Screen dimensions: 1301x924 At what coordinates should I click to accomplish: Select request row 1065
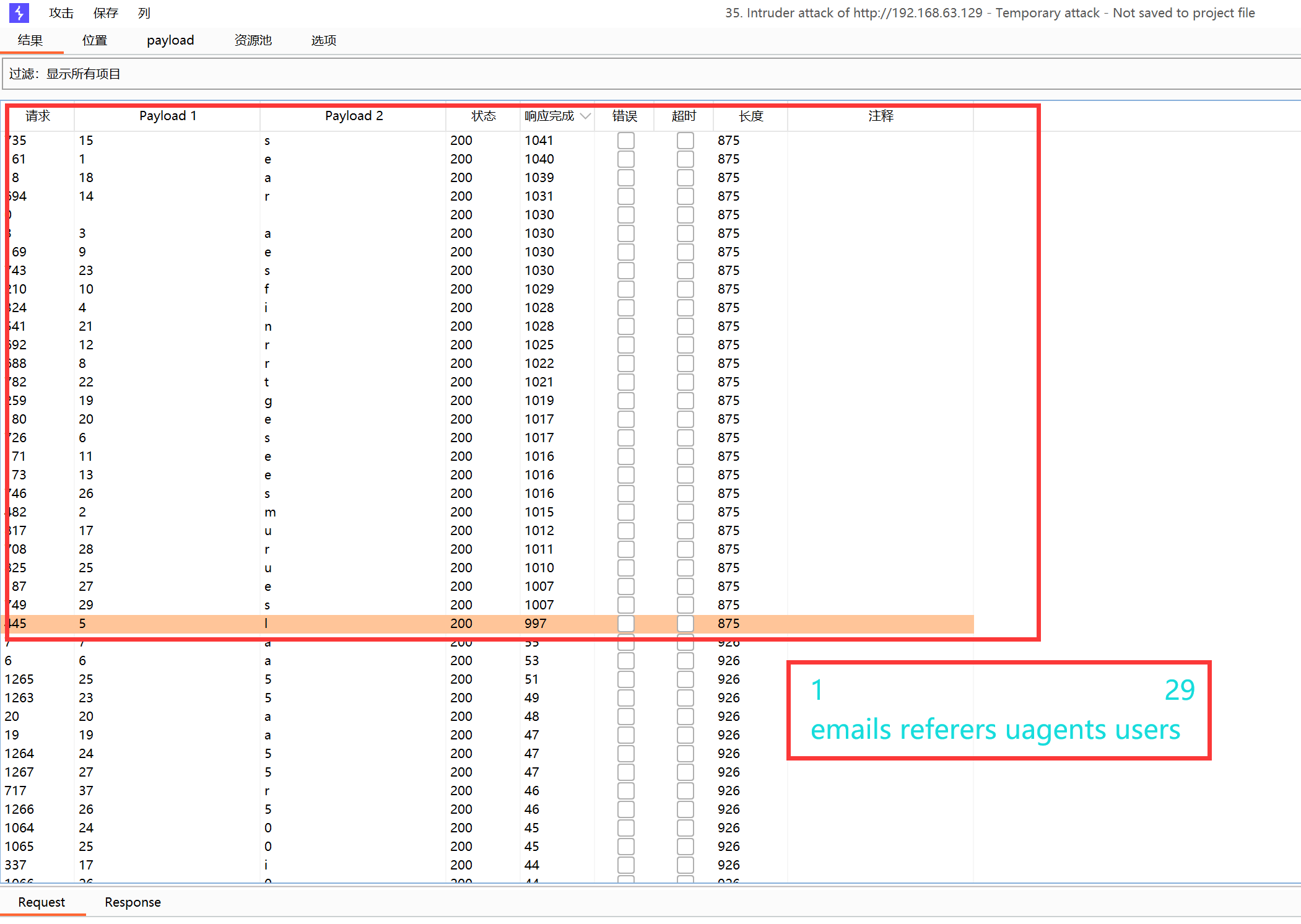point(488,847)
